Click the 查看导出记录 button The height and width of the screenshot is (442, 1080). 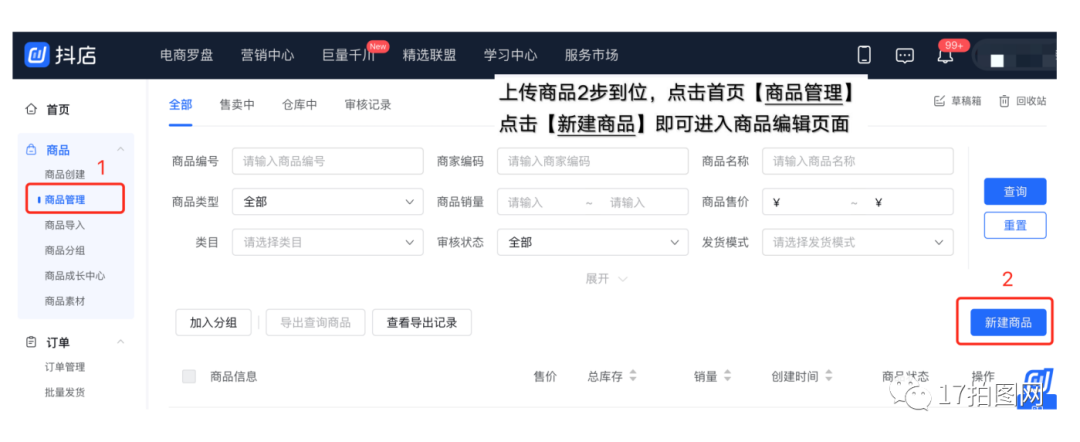click(x=422, y=322)
